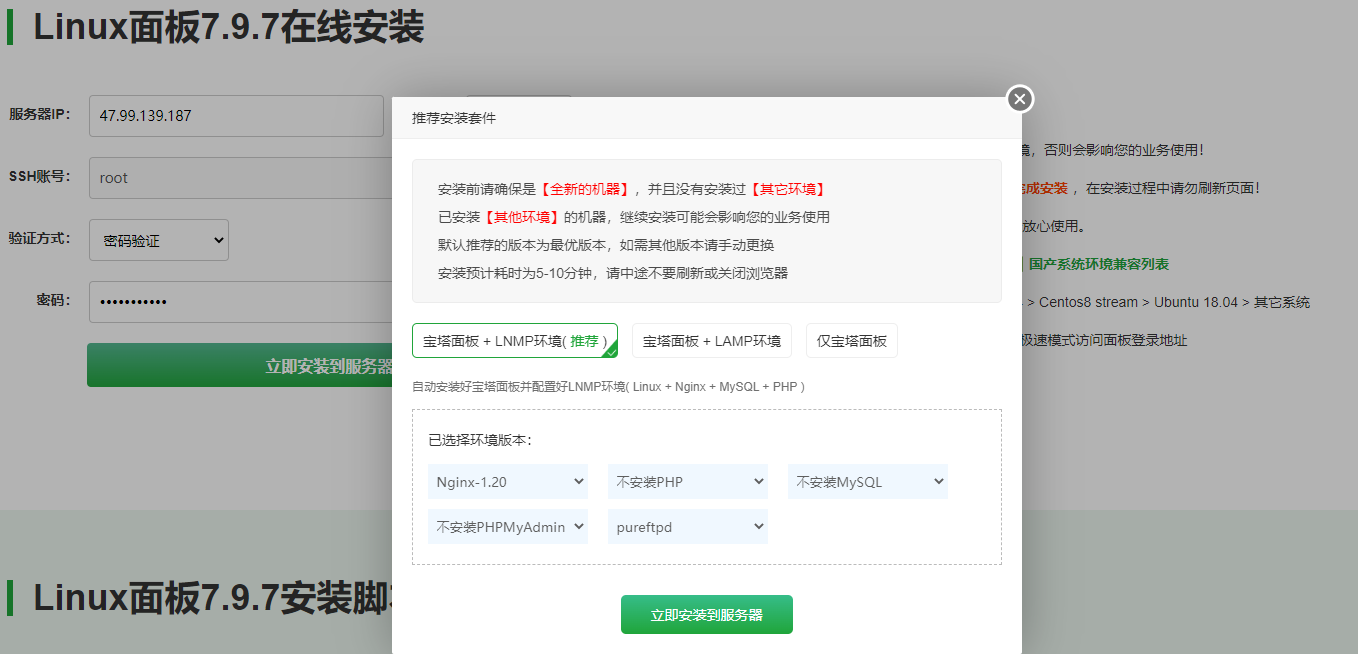Image resolution: width=1358 pixels, height=654 pixels.
Task: Click the LNMP environment description text
Action: click(608, 386)
